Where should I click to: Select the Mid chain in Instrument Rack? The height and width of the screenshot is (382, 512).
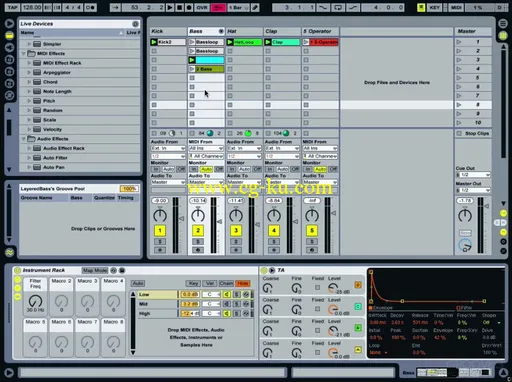tap(157, 304)
